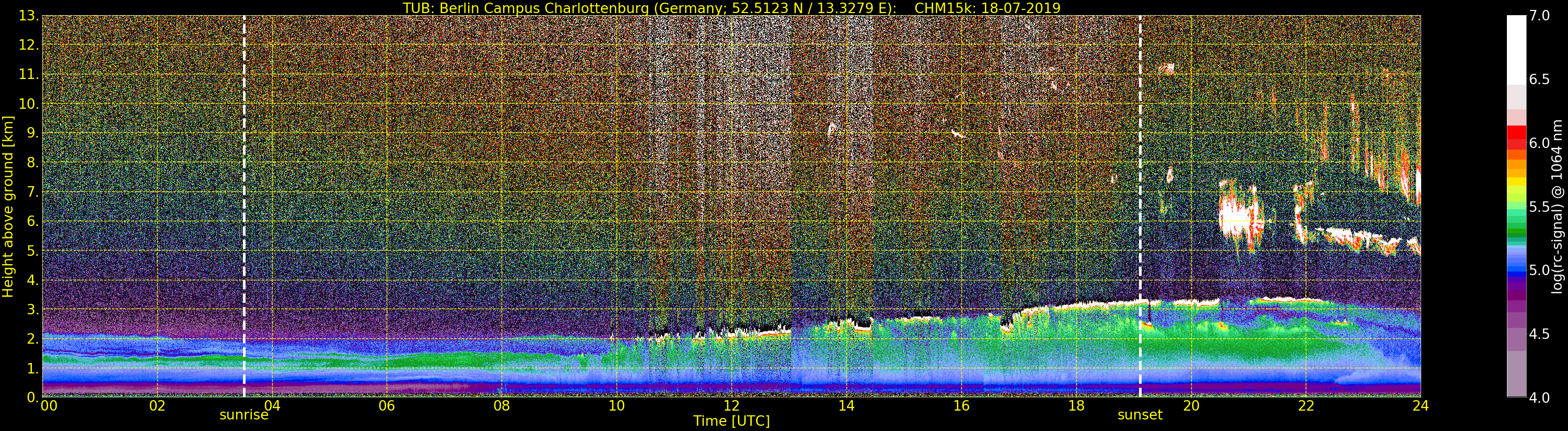The height and width of the screenshot is (431, 1568).
Task: Click time axis tick '12' on the horizontal axis
Action: pos(731,406)
